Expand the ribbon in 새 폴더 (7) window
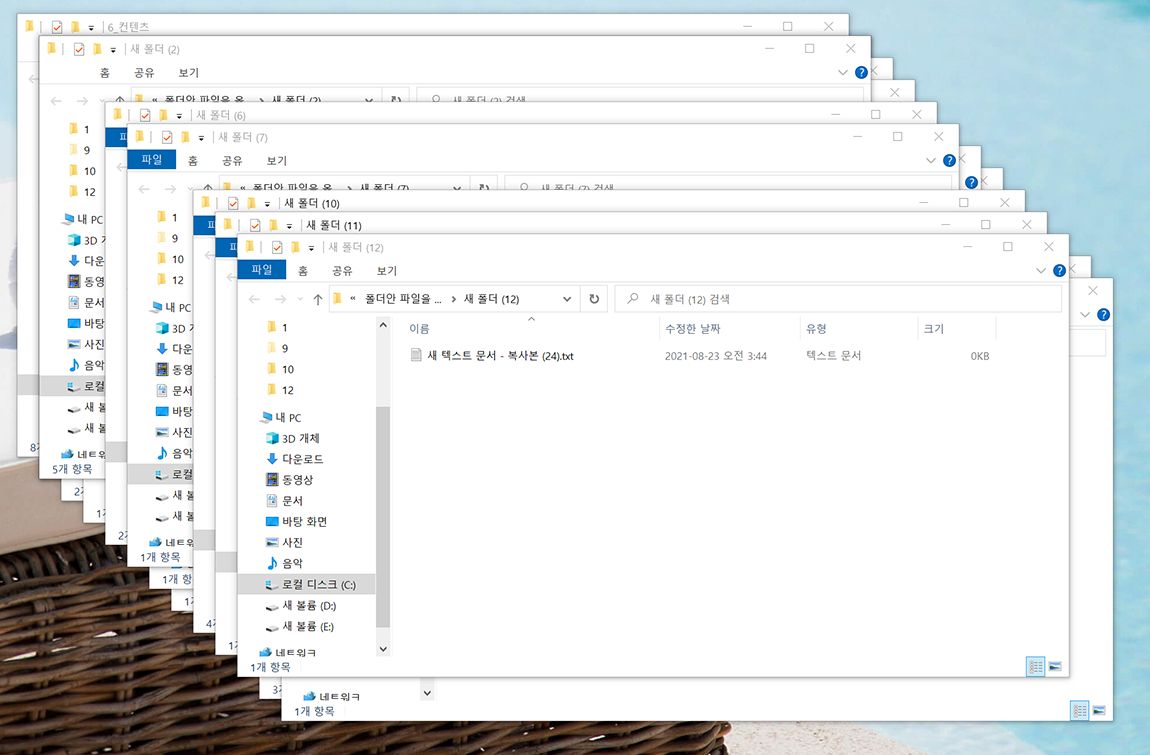The width and height of the screenshot is (1150, 755). tap(931, 161)
